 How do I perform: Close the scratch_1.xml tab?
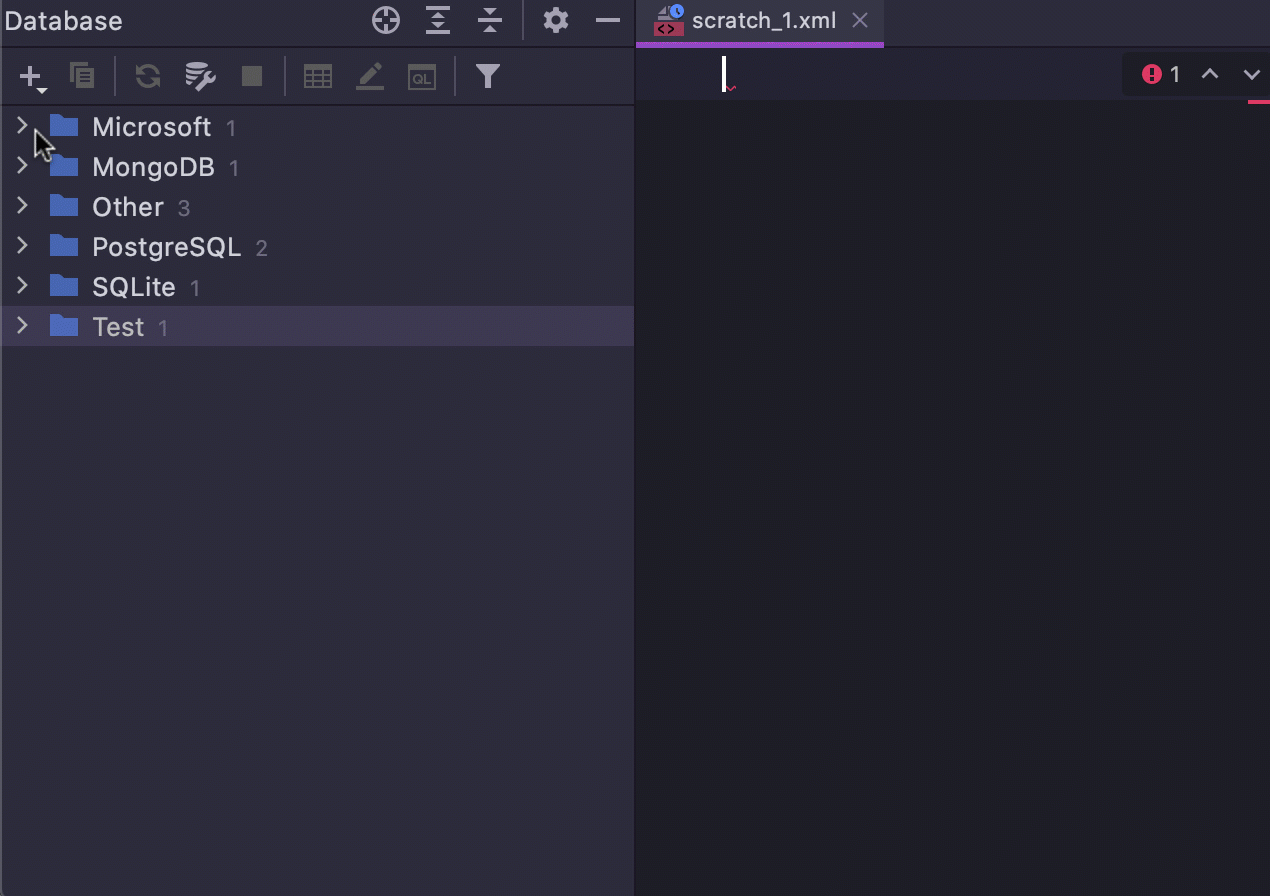[x=860, y=20]
